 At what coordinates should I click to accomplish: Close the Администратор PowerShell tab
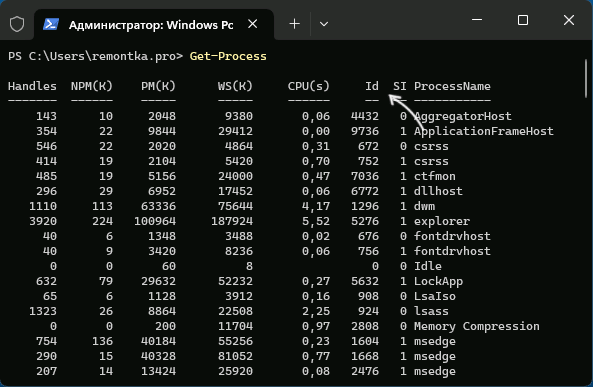[253, 24]
